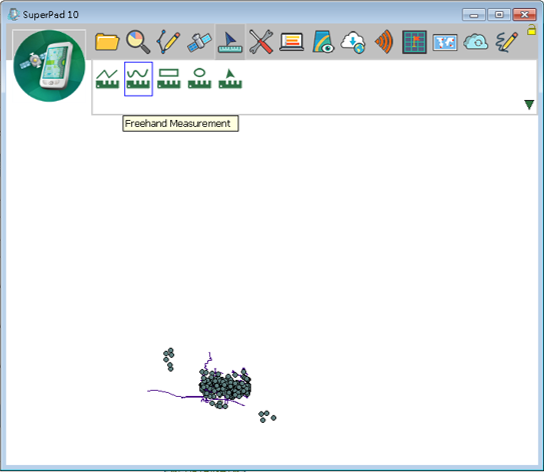Choose the rectangle measurement tool

click(169, 79)
